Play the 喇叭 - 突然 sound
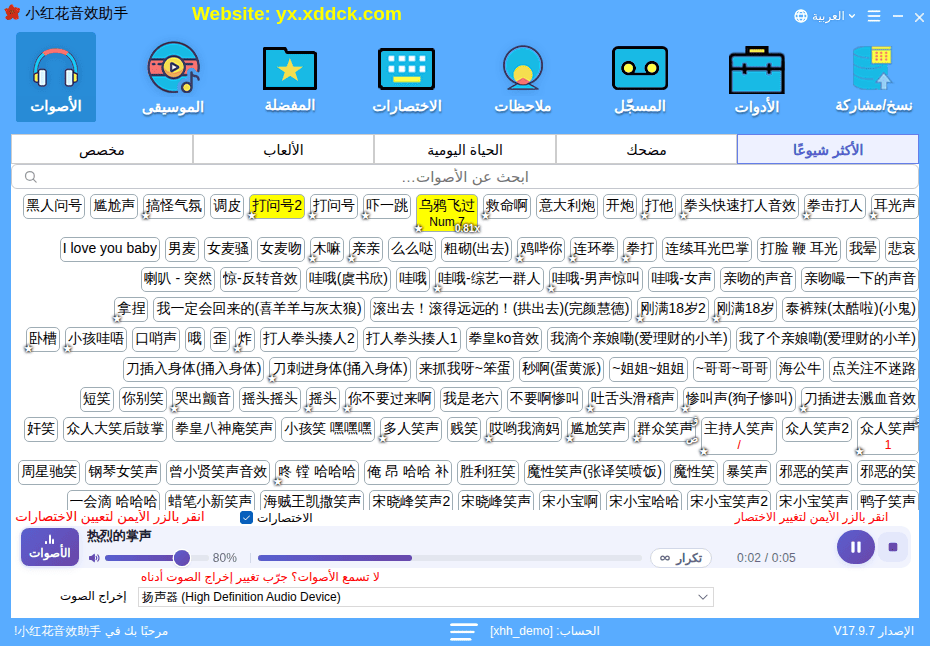The height and width of the screenshot is (646, 930). click(x=178, y=279)
